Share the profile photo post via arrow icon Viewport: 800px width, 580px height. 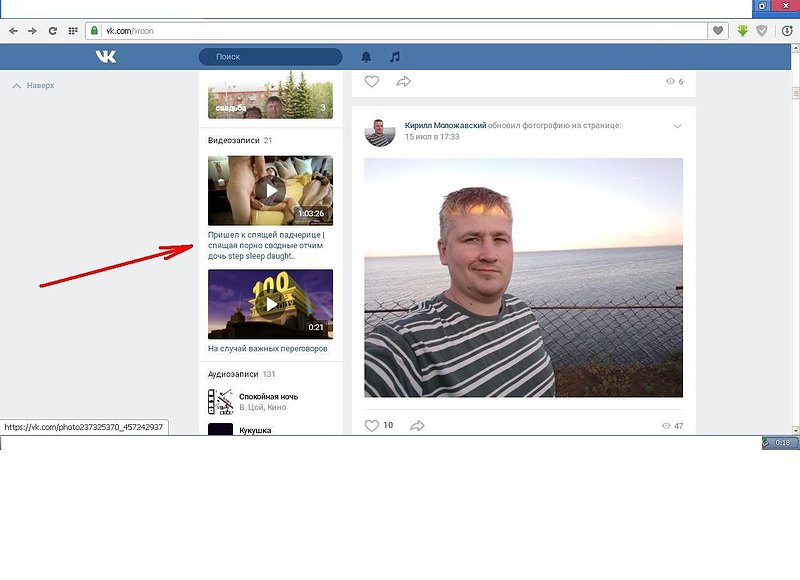click(x=417, y=425)
